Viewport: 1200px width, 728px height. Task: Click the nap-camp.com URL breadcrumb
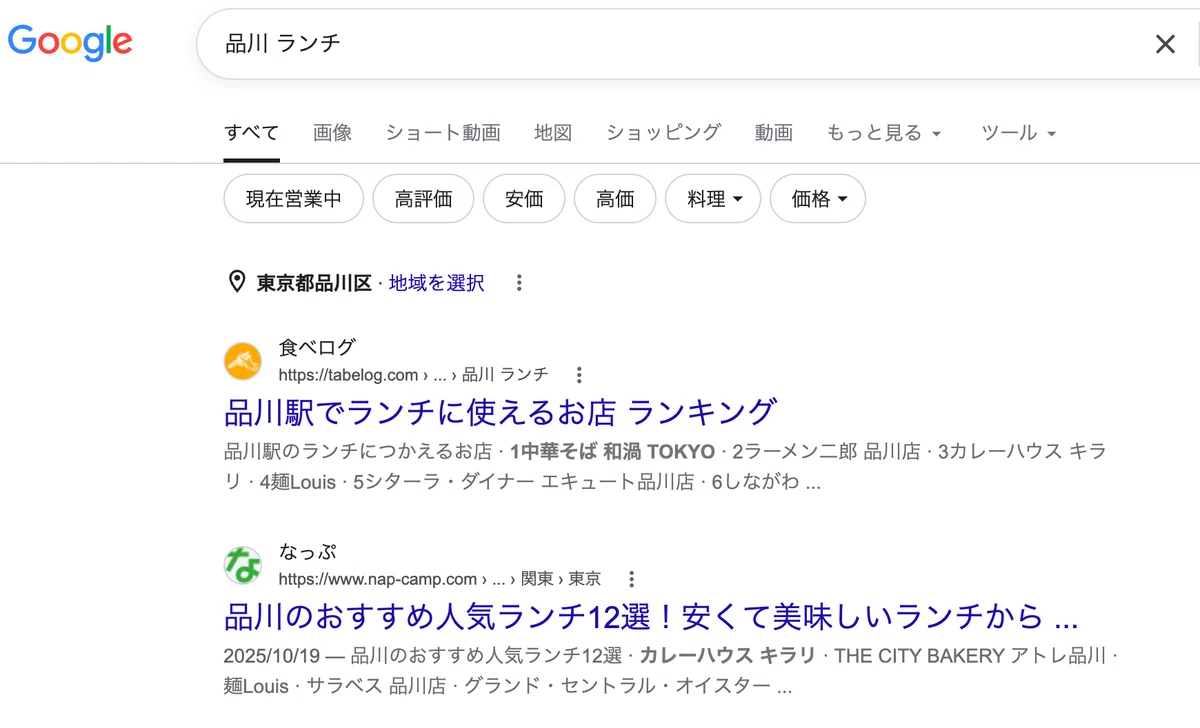tap(440, 579)
